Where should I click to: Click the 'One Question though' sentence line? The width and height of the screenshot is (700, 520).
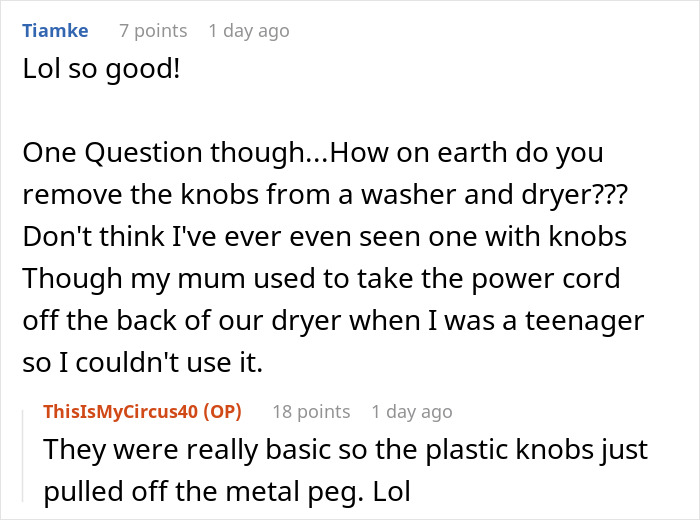point(313,153)
